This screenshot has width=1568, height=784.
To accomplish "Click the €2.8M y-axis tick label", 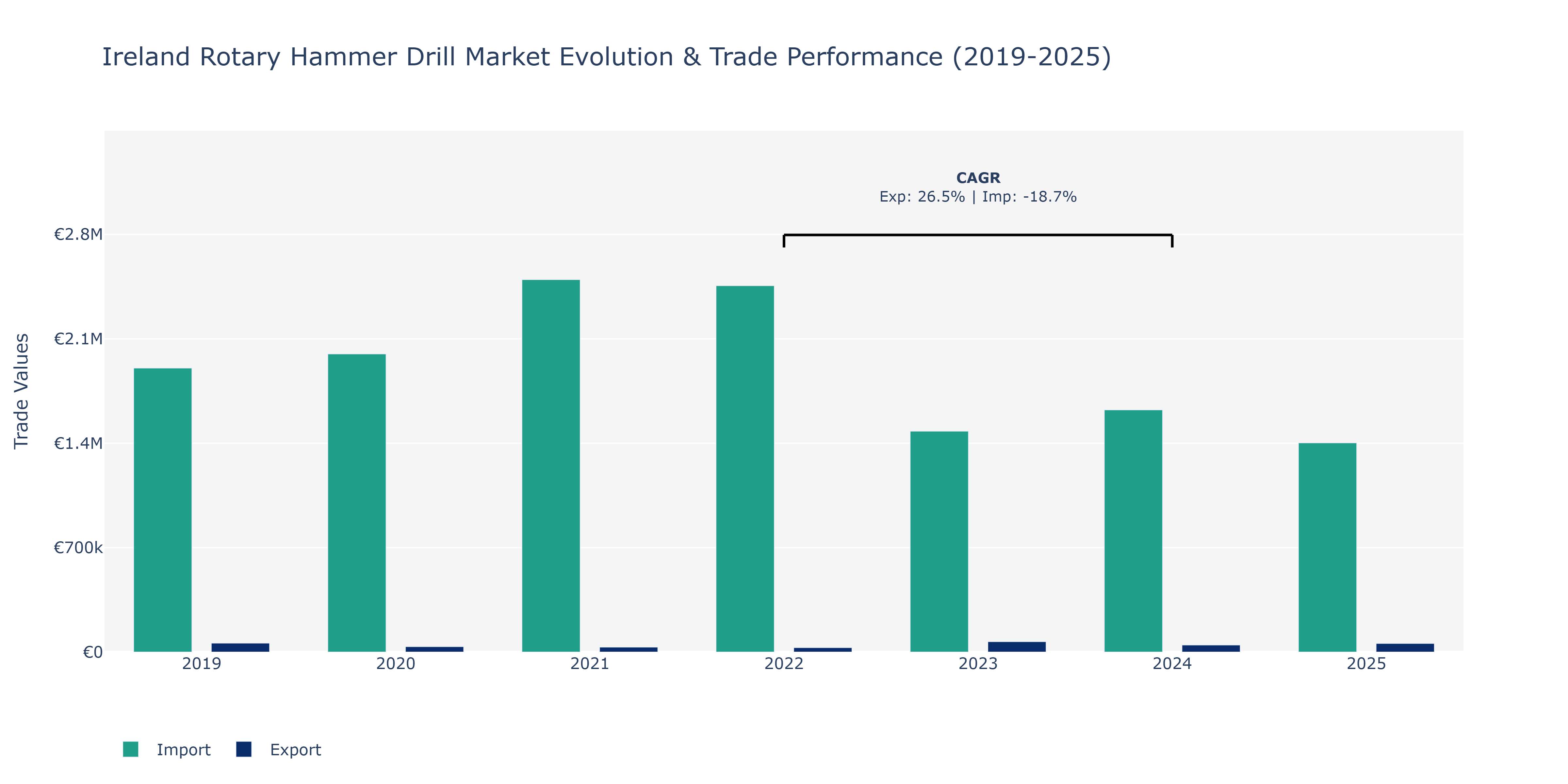I will click(78, 234).
